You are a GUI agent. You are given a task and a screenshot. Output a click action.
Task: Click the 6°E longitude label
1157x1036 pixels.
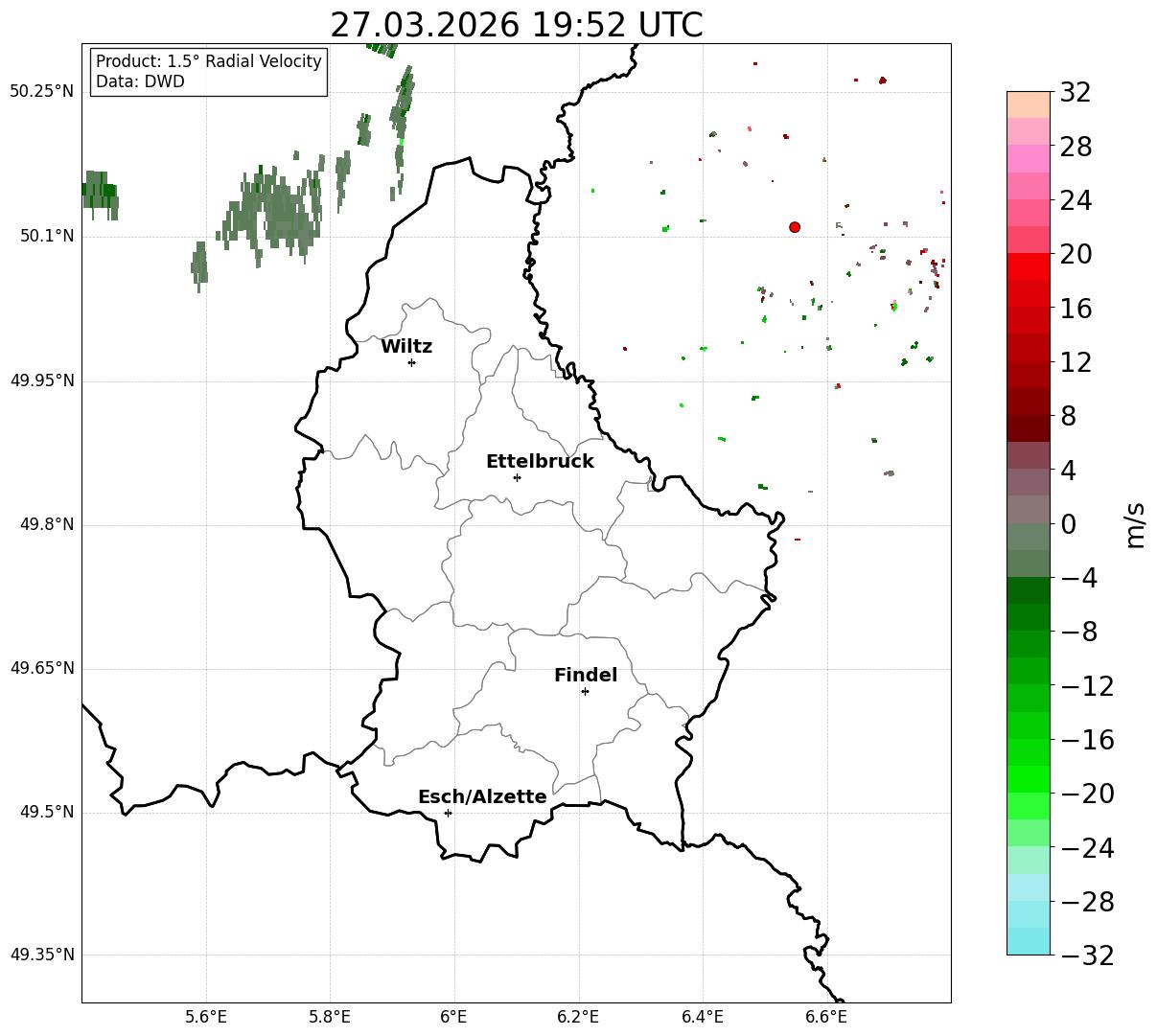454,1018
